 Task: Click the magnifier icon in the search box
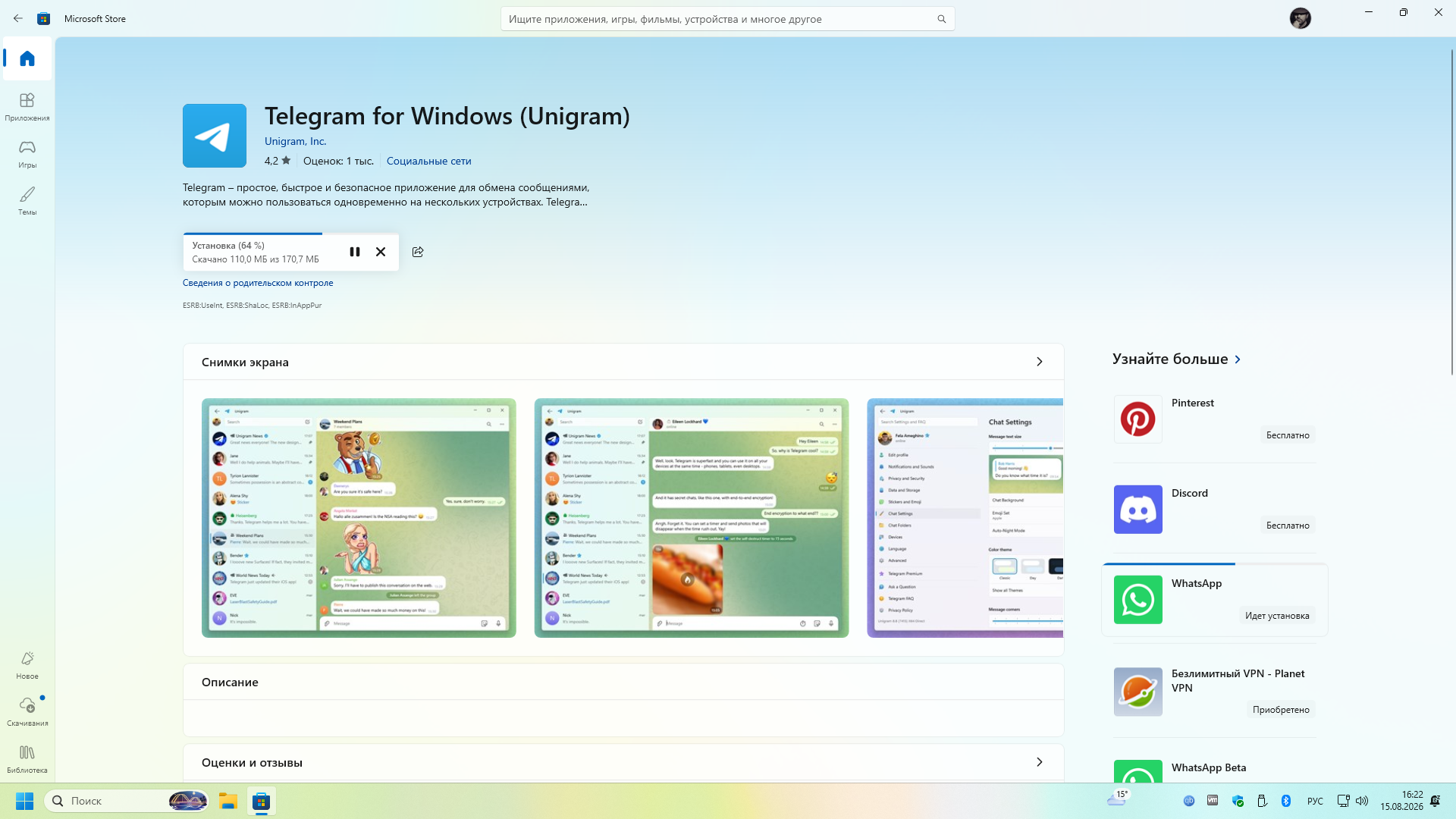tap(941, 19)
